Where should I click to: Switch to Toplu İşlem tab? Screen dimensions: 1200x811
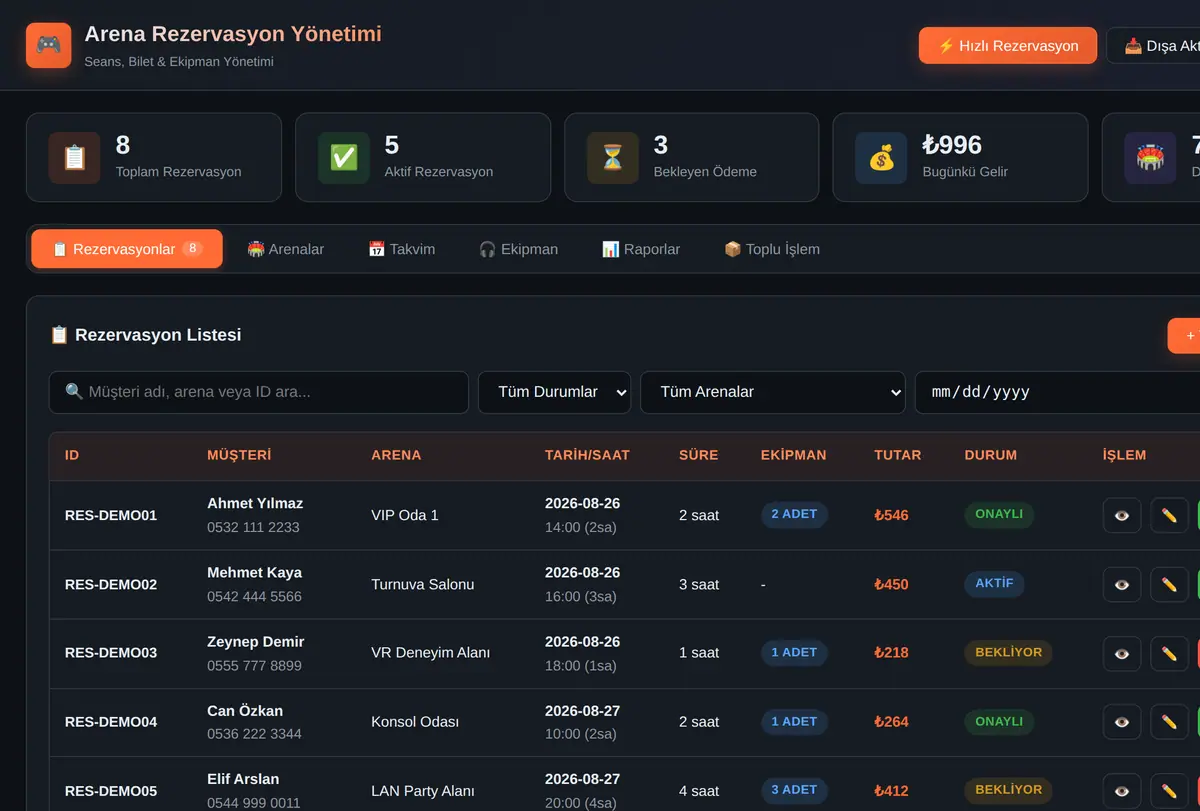tap(772, 249)
